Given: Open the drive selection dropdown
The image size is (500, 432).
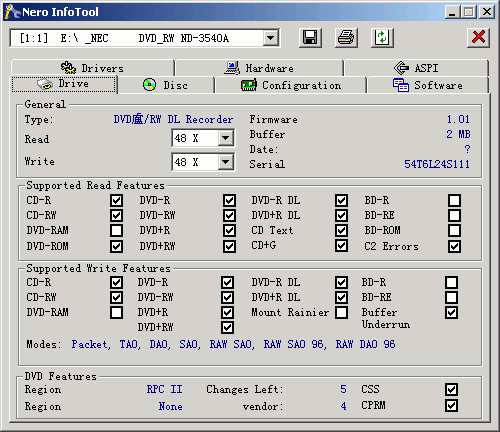Looking at the screenshot, I should 271,38.
